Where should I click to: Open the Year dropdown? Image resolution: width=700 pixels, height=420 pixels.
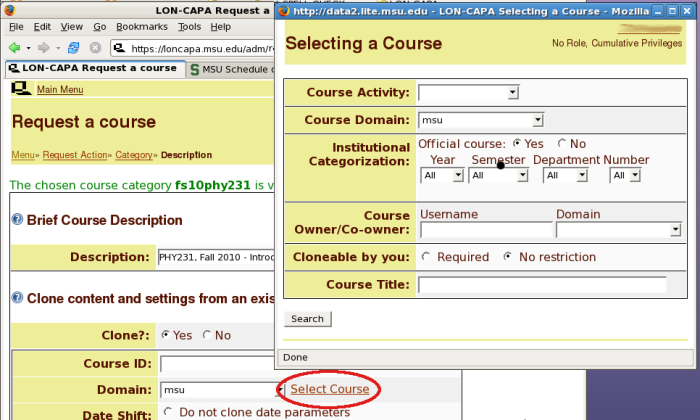click(x=442, y=175)
